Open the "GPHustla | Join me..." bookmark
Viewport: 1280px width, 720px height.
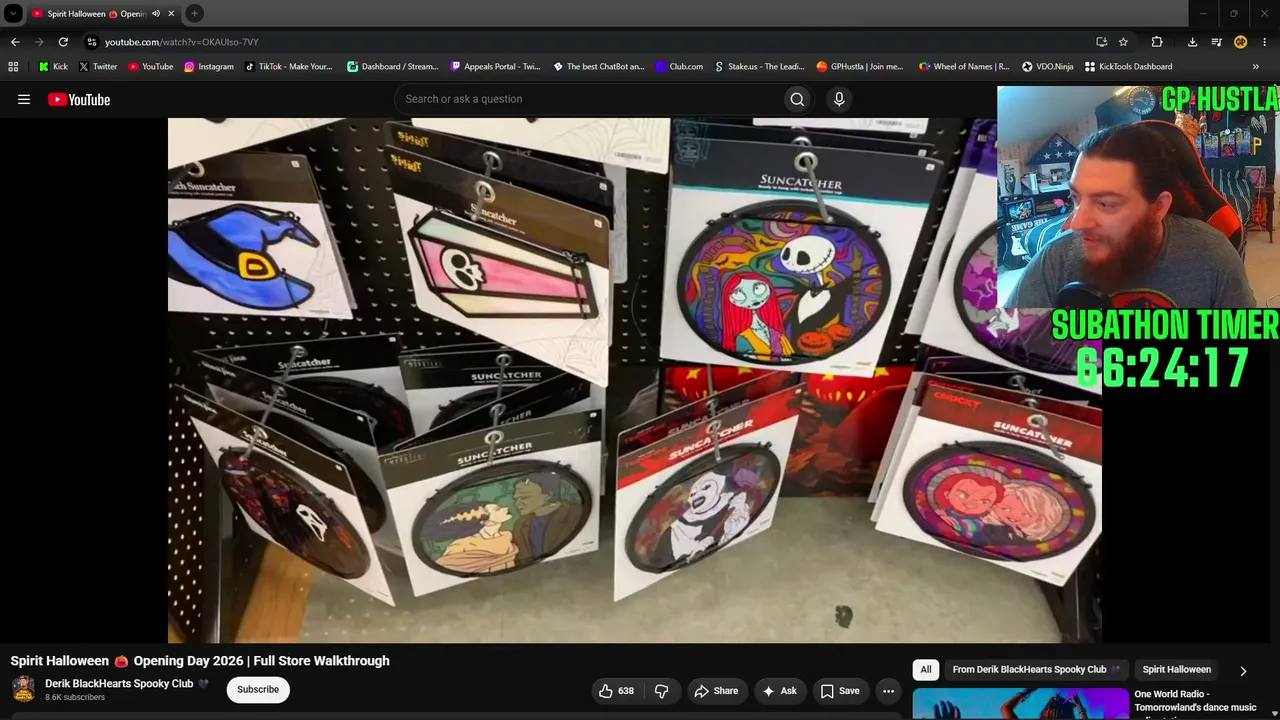click(x=860, y=67)
